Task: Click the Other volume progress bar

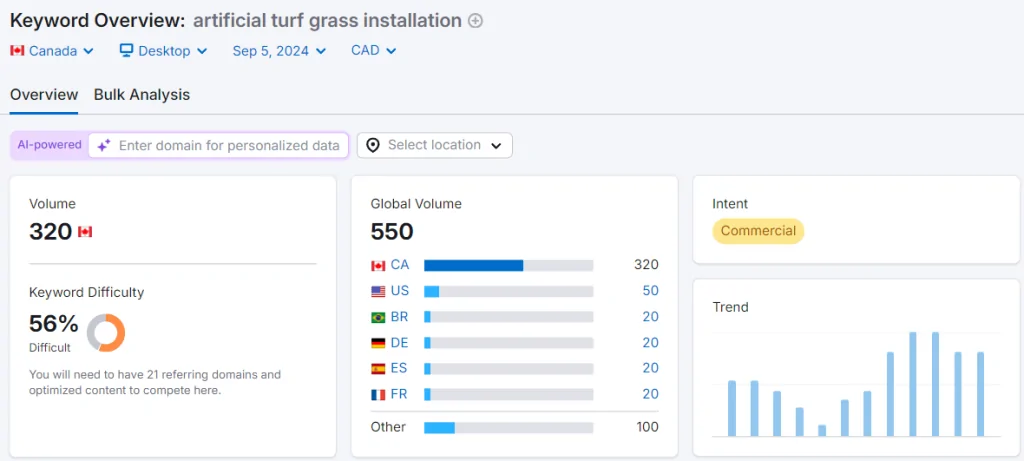Action: point(509,428)
